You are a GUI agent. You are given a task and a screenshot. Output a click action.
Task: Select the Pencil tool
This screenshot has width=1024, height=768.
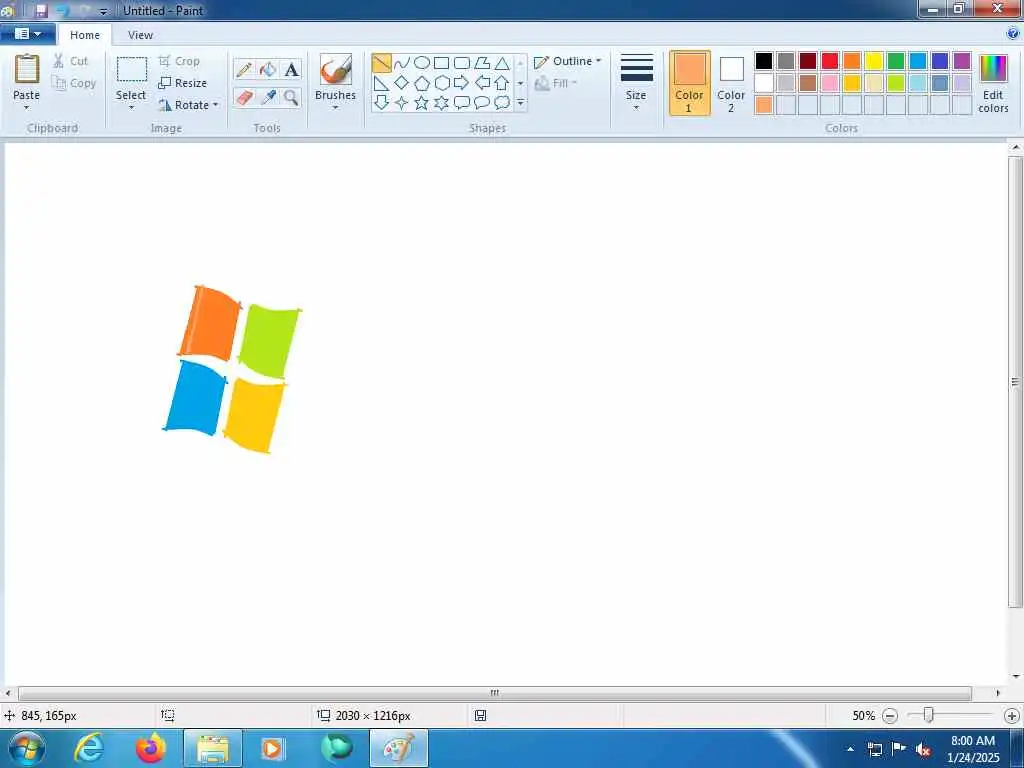coord(244,69)
